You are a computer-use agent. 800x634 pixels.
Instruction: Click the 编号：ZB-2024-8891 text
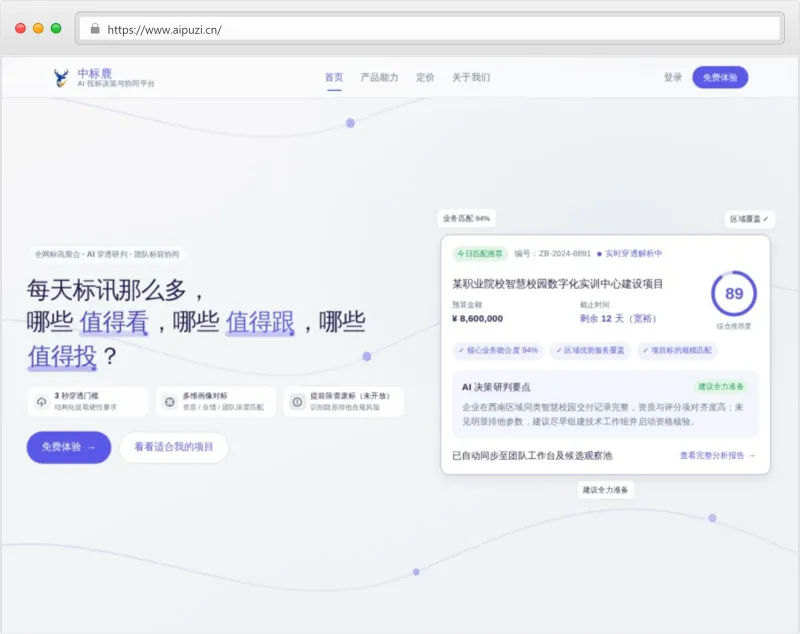click(552, 253)
